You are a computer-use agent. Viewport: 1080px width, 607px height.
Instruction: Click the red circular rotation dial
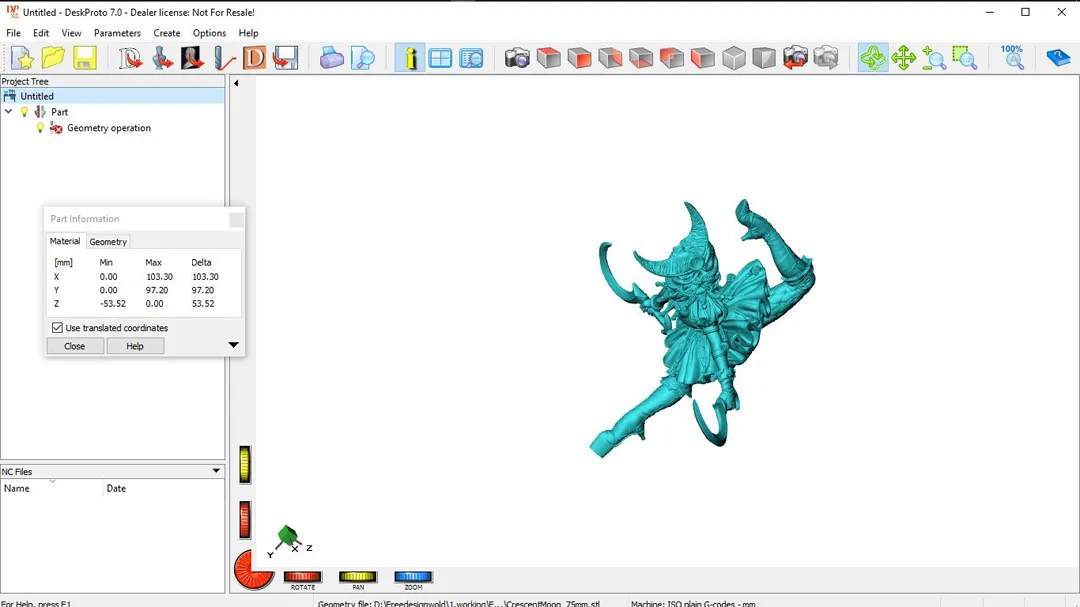click(x=253, y=570)
